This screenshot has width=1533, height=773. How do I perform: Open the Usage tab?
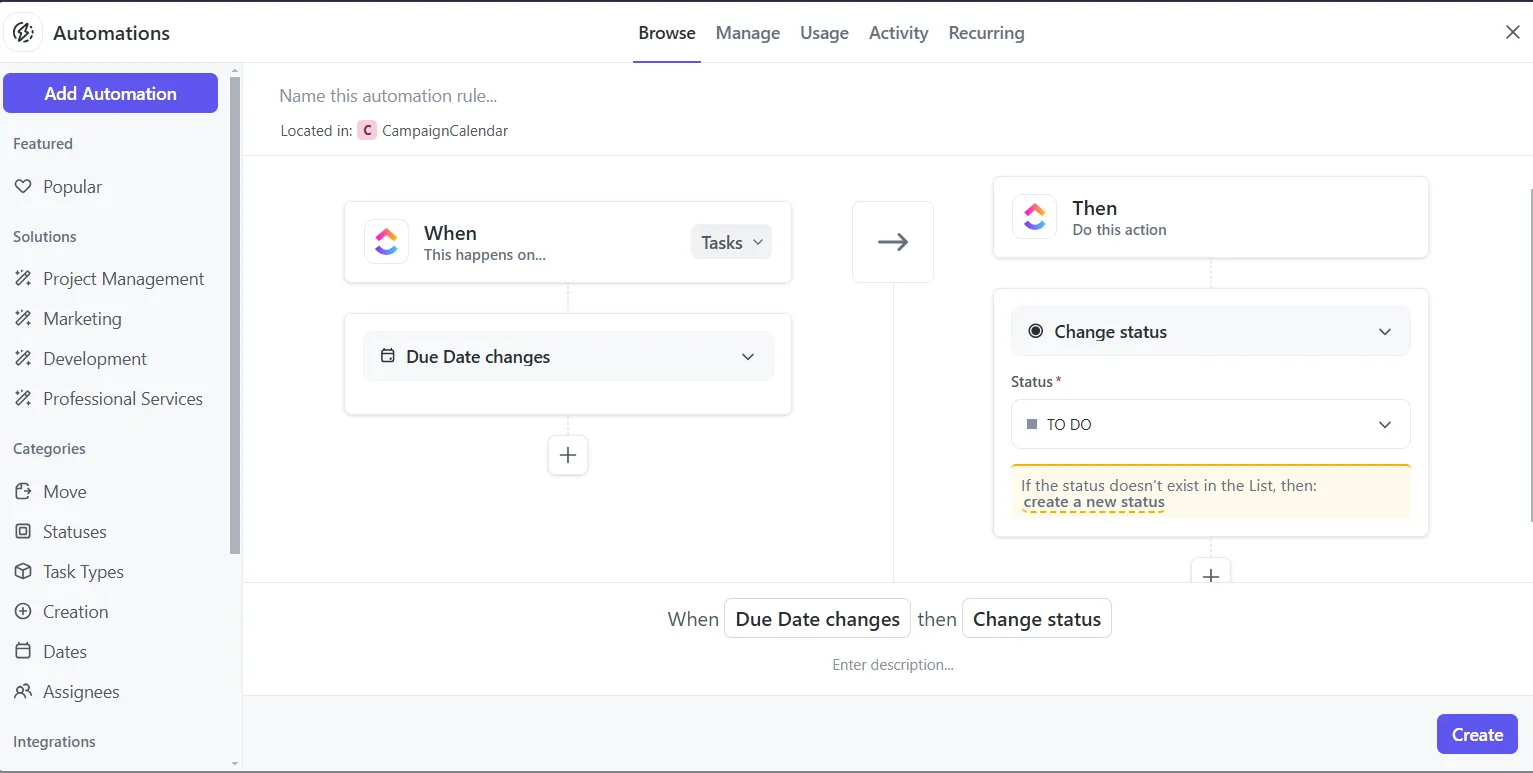(824, 33)
